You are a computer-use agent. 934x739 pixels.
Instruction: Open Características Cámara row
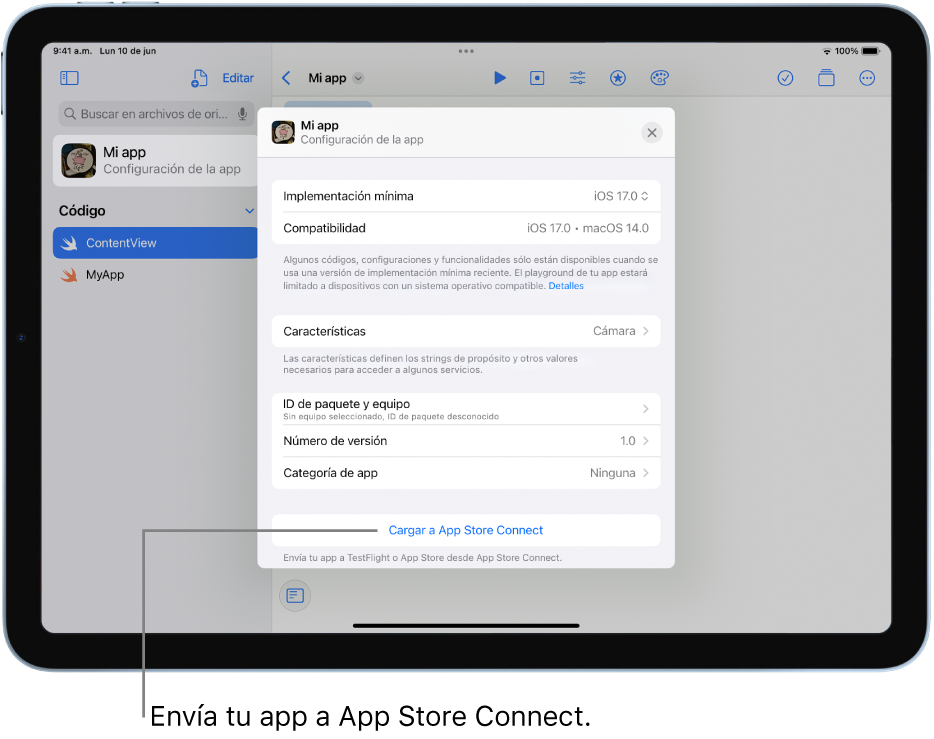pyautogui.click(x=466, y=331)
